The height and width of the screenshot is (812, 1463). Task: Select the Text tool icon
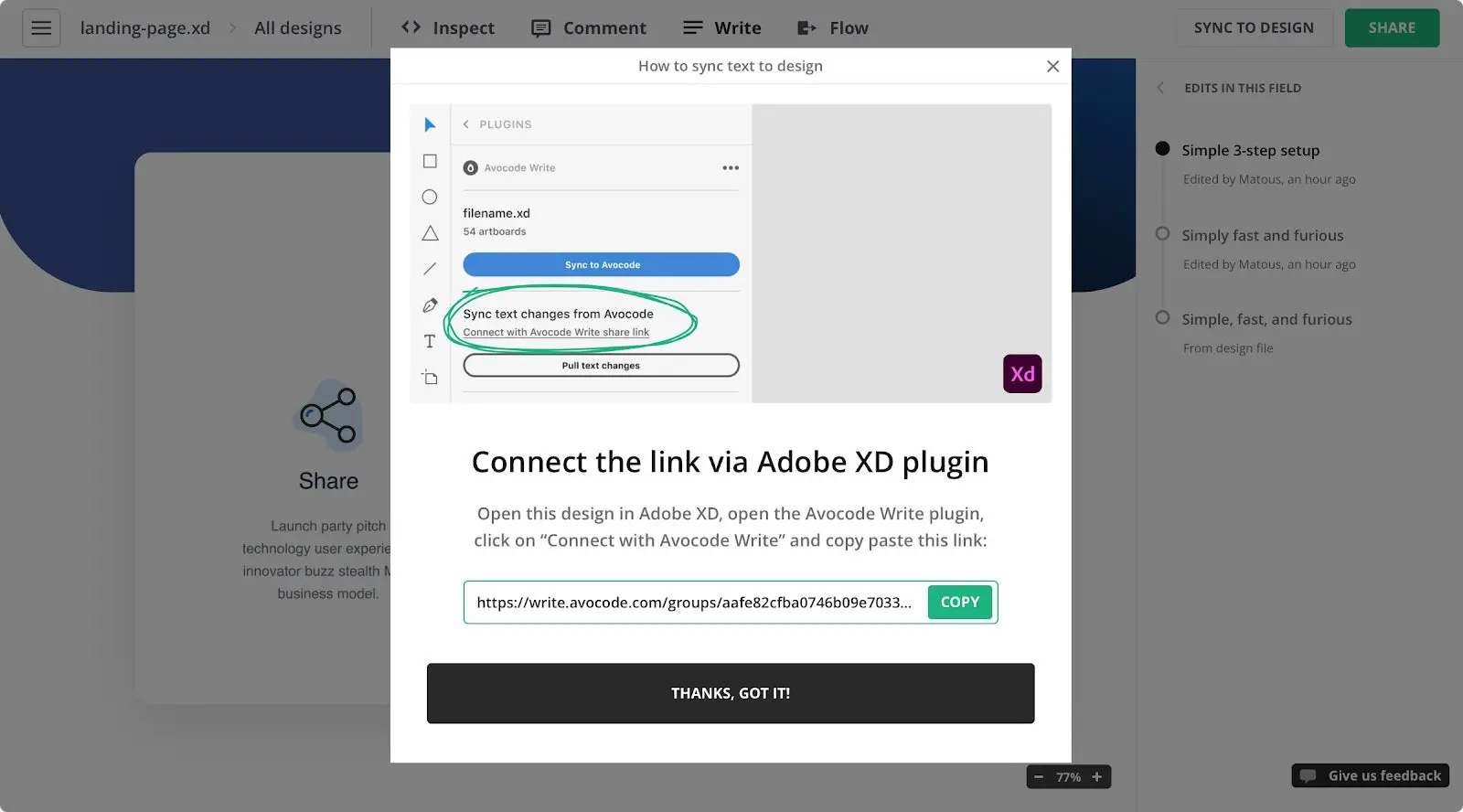[x=430, y=341]
